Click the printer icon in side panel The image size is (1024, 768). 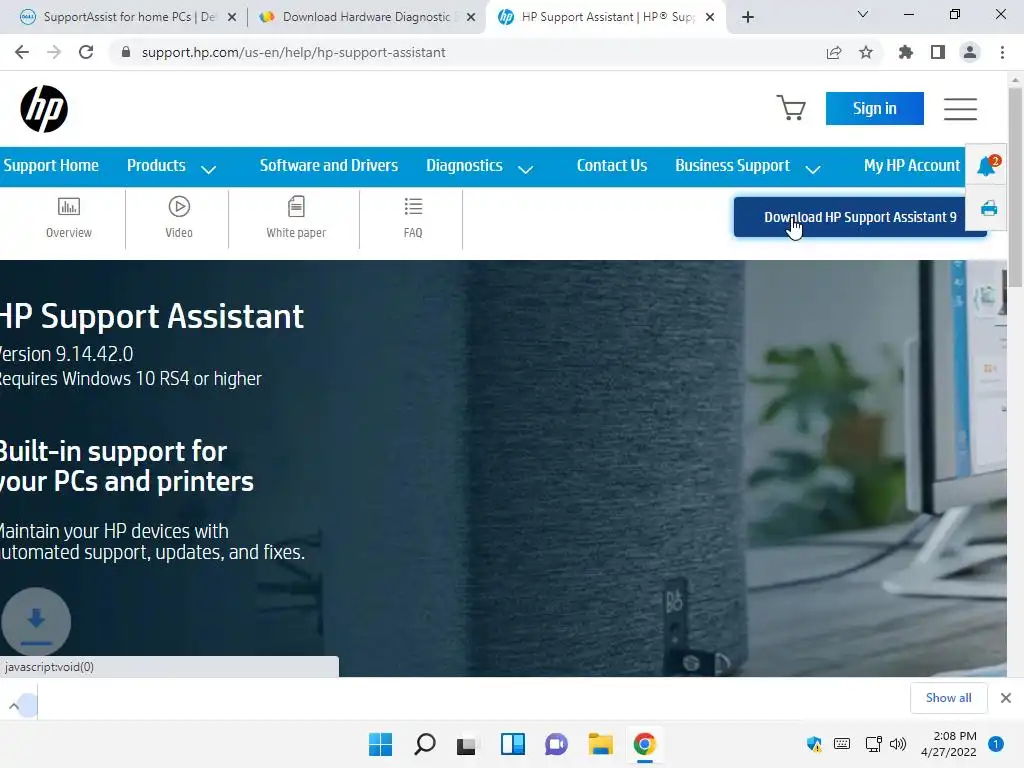989,208
